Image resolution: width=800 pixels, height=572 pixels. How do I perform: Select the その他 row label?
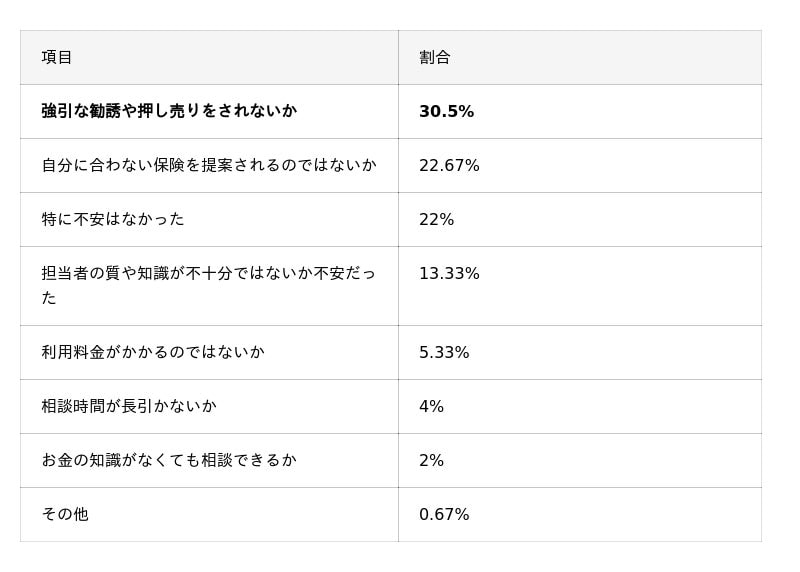point(65,514)
